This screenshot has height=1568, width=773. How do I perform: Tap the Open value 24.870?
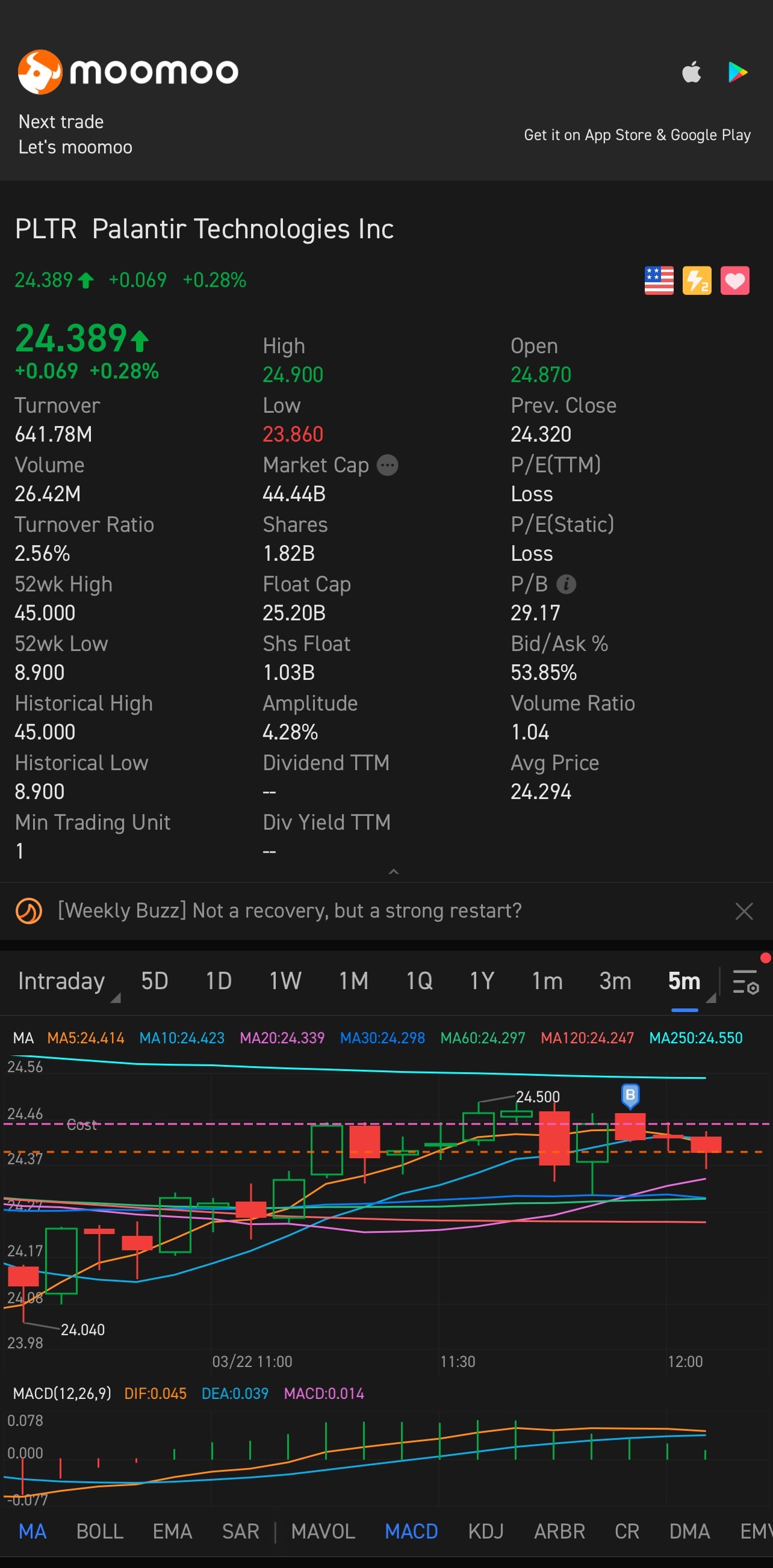(541, 374)
